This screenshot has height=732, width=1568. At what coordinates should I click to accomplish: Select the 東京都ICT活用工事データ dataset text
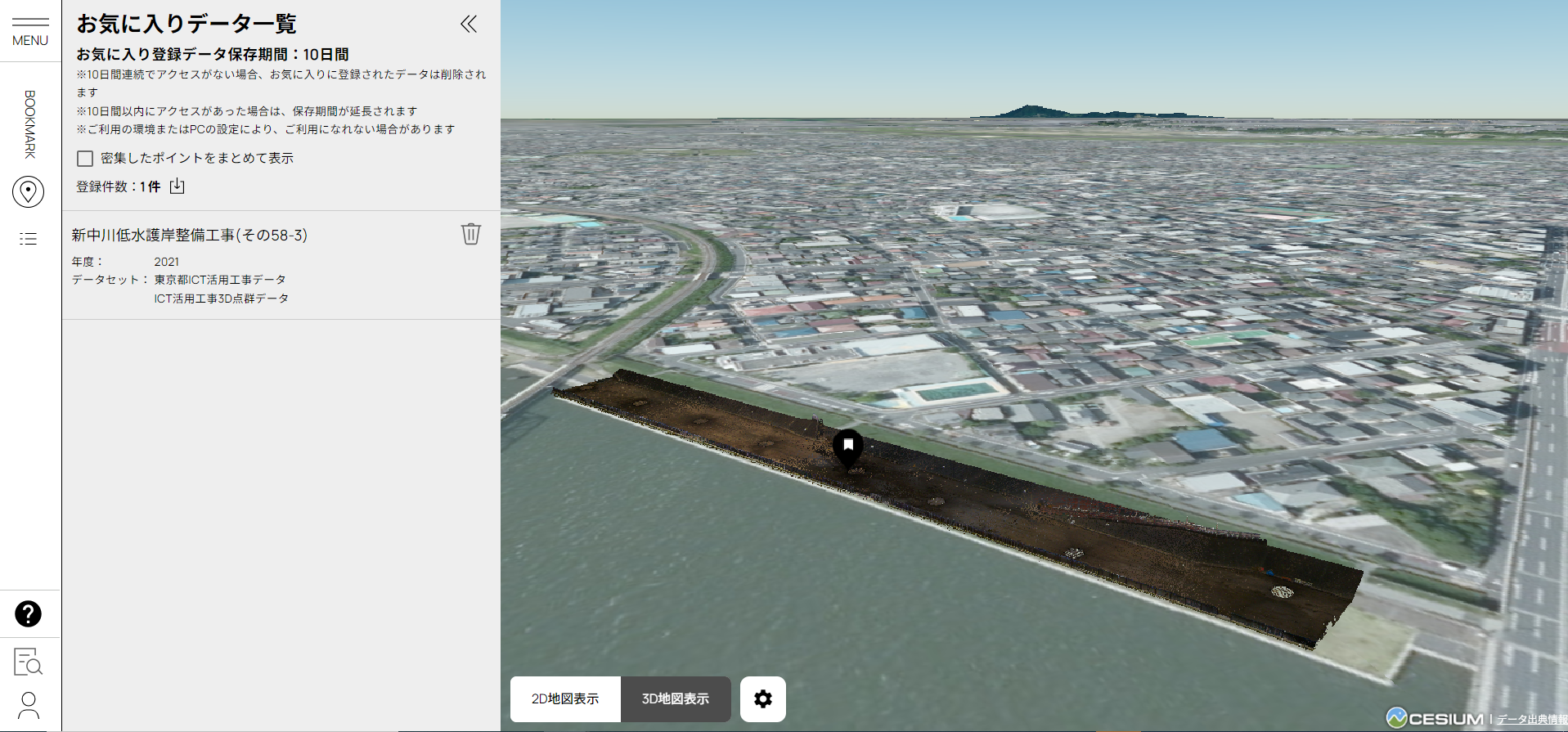pyautogui.click(x=220, y=280)
